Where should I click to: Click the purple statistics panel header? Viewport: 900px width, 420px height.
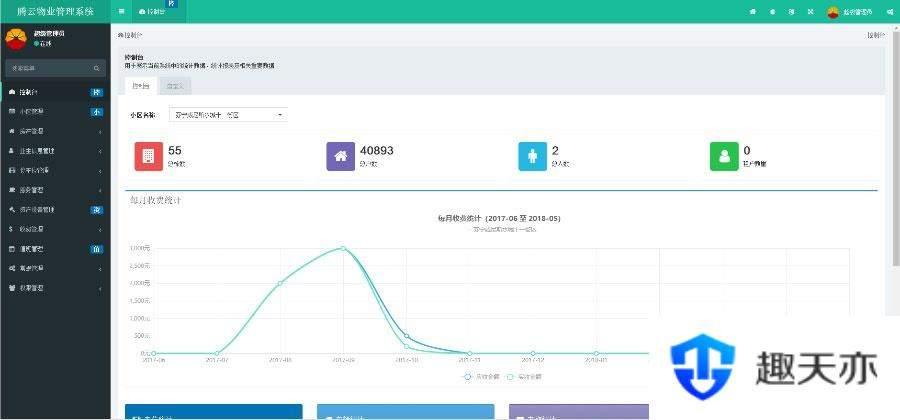(x=579, y=412)
